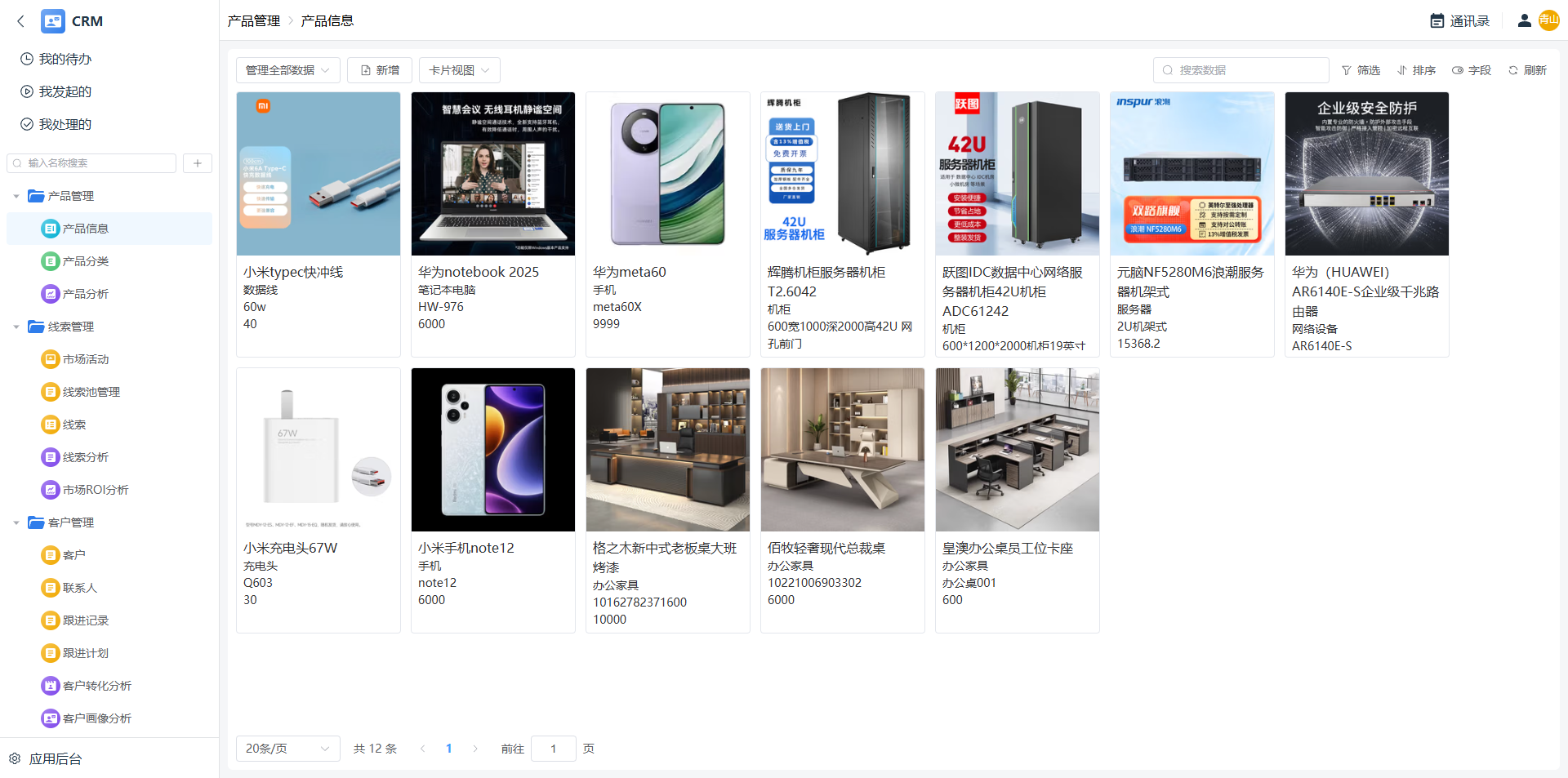Click the 客户画像分析 purple icon

point(50,718)
